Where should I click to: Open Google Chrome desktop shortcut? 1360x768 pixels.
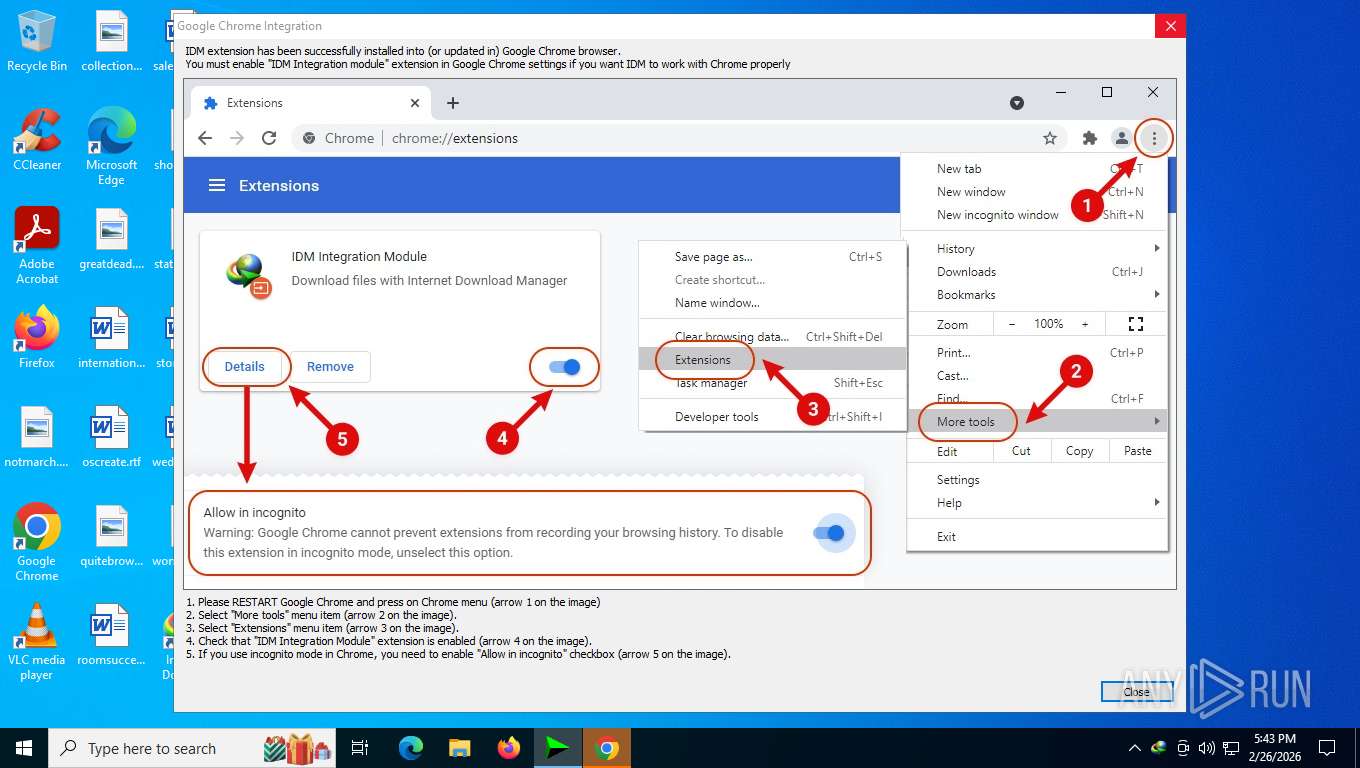[x=37, y=542]
